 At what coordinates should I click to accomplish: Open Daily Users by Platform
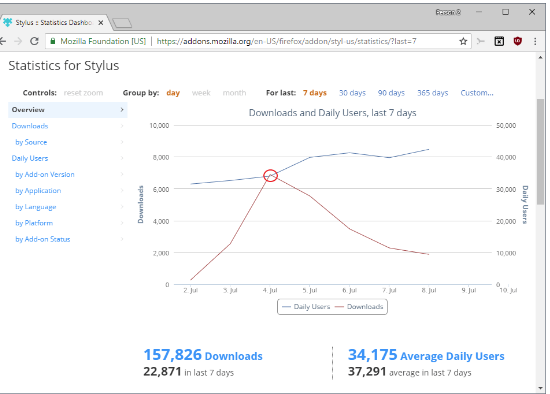(34, 223)
